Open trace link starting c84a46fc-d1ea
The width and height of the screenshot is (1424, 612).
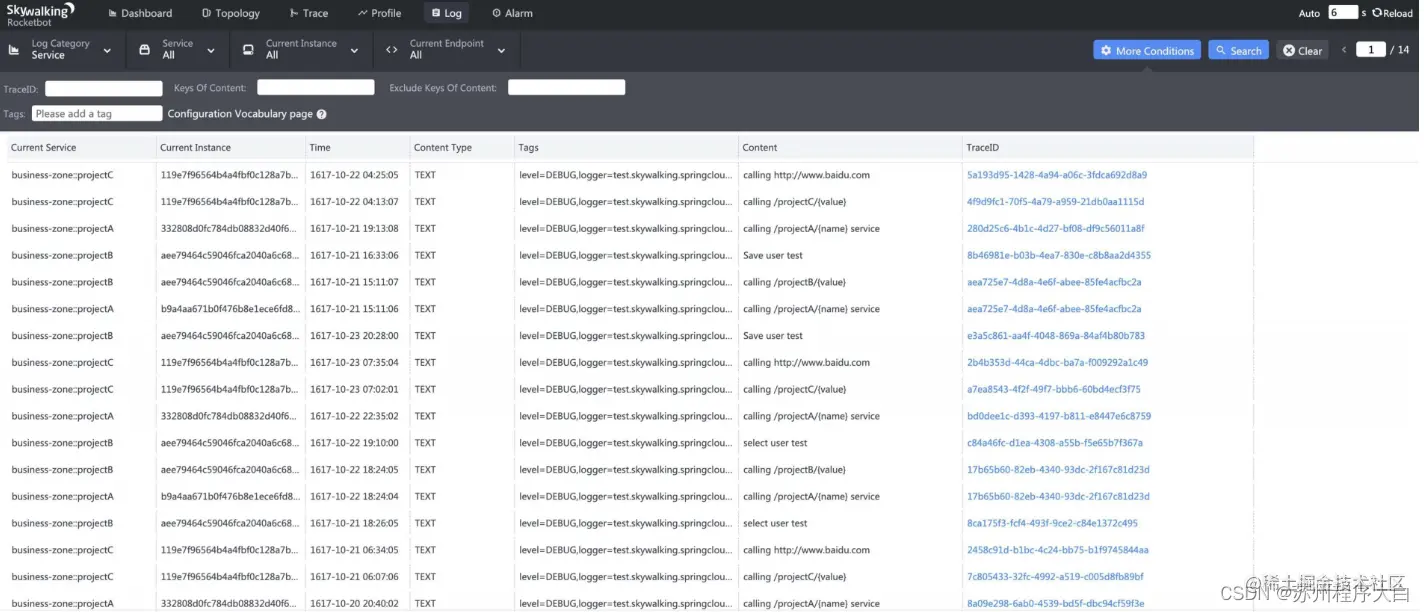(x=1055, y=443)
